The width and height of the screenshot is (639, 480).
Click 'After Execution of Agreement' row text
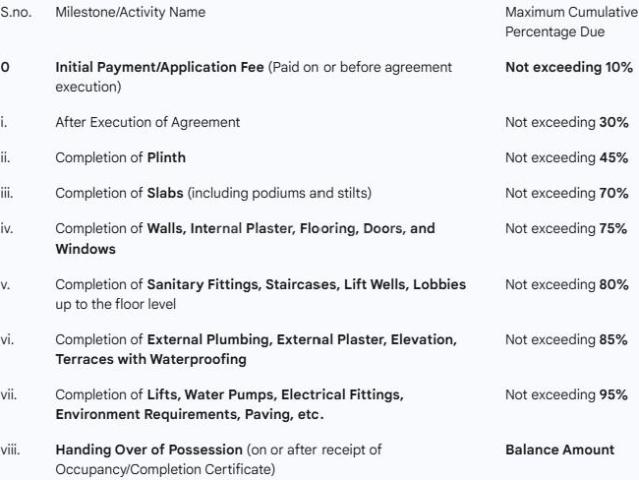click(x=147, y=122)
